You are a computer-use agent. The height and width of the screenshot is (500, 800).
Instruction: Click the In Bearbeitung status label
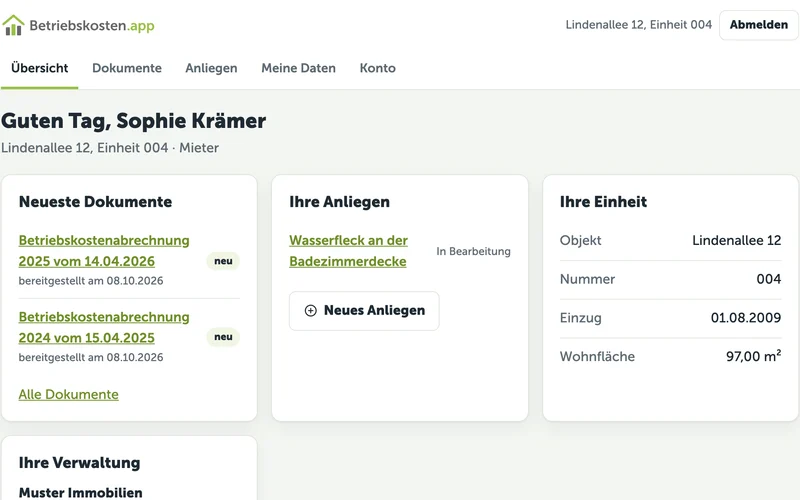pos(473,251)
